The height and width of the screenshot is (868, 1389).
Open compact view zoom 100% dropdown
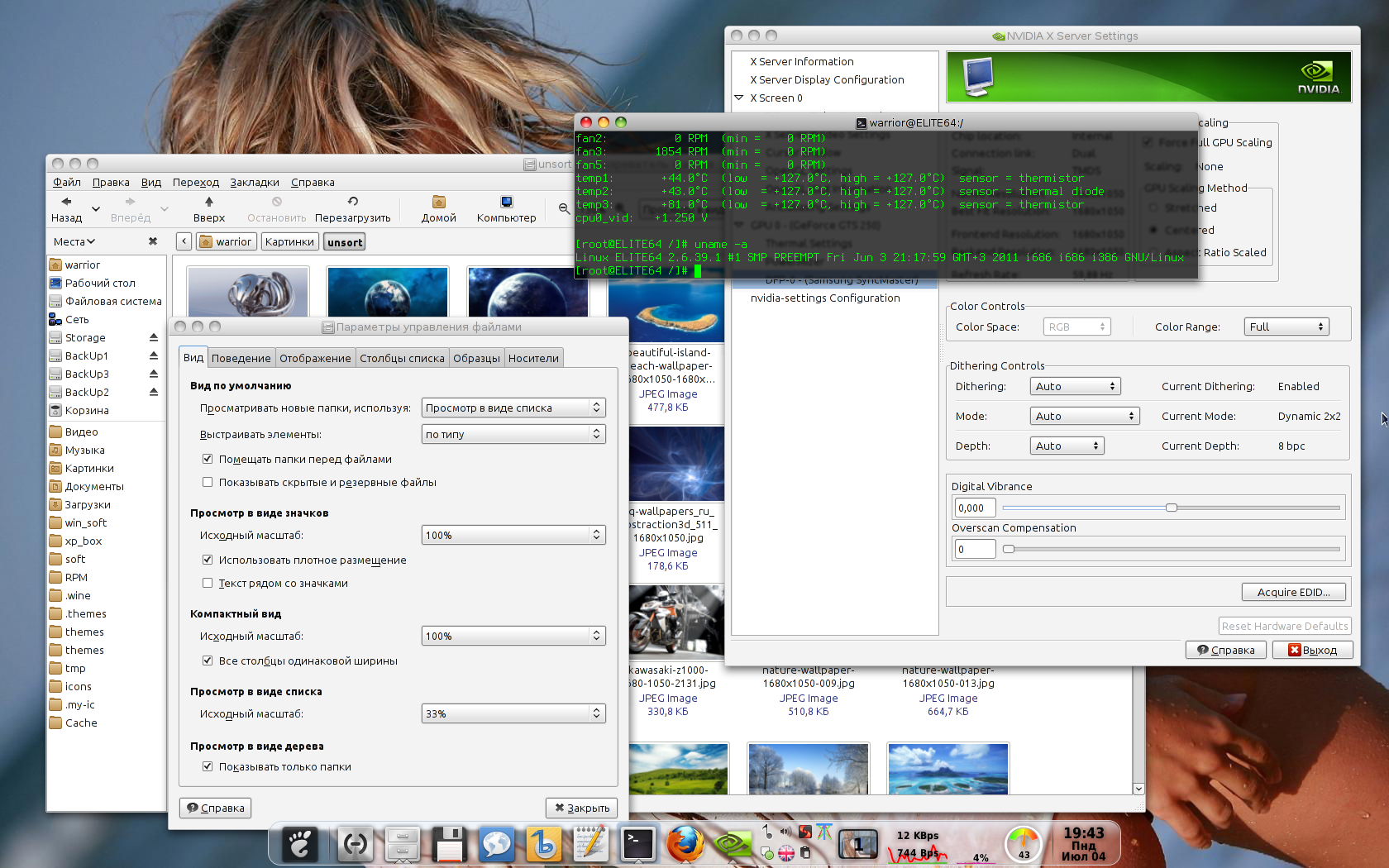click(x=513, y=636)
